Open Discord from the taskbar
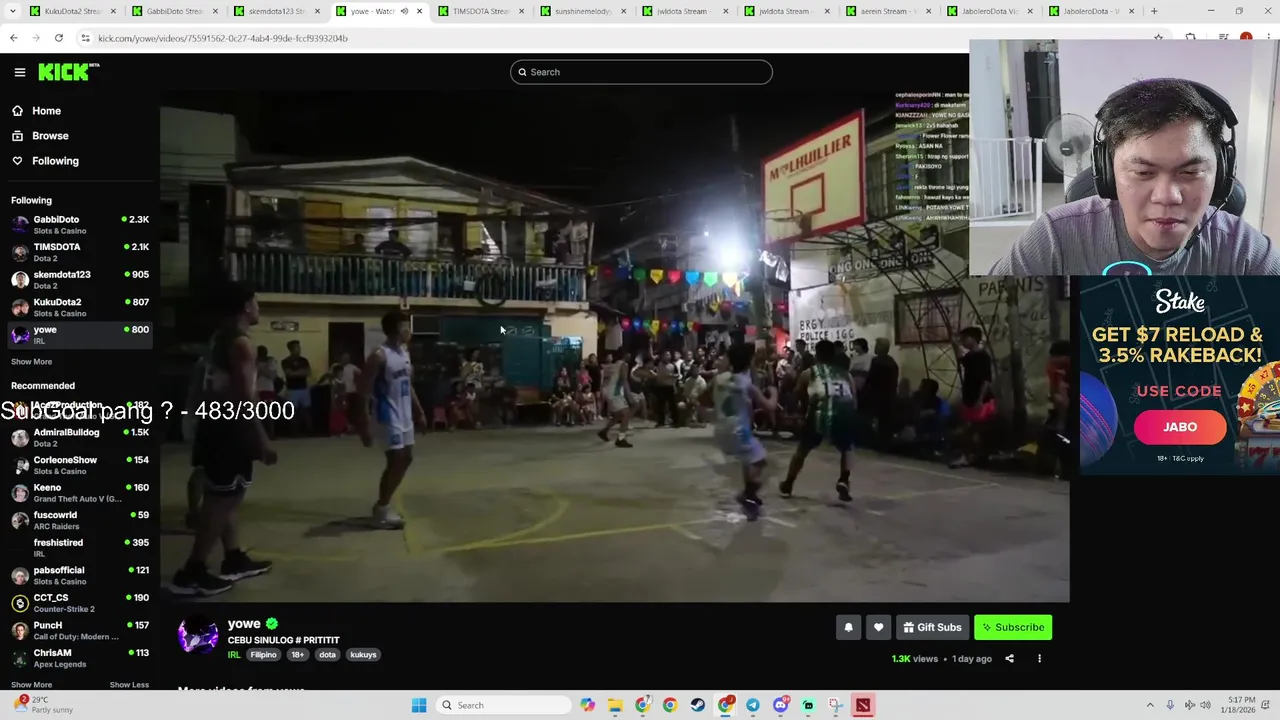 [x=781, y=705]
